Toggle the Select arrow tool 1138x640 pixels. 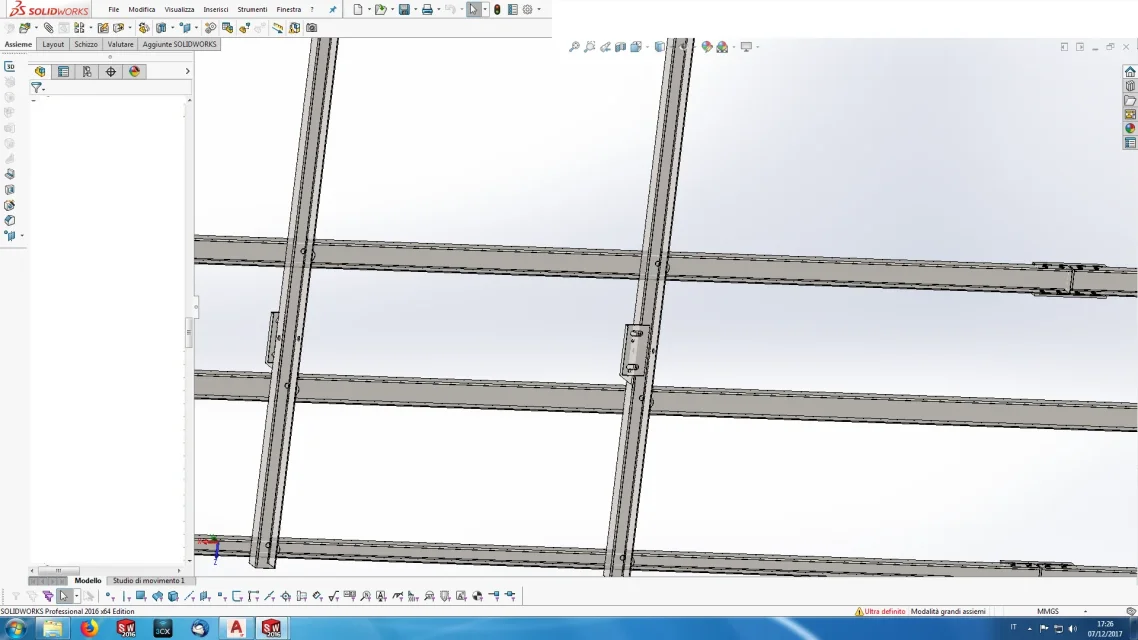[x=473, y=9]
